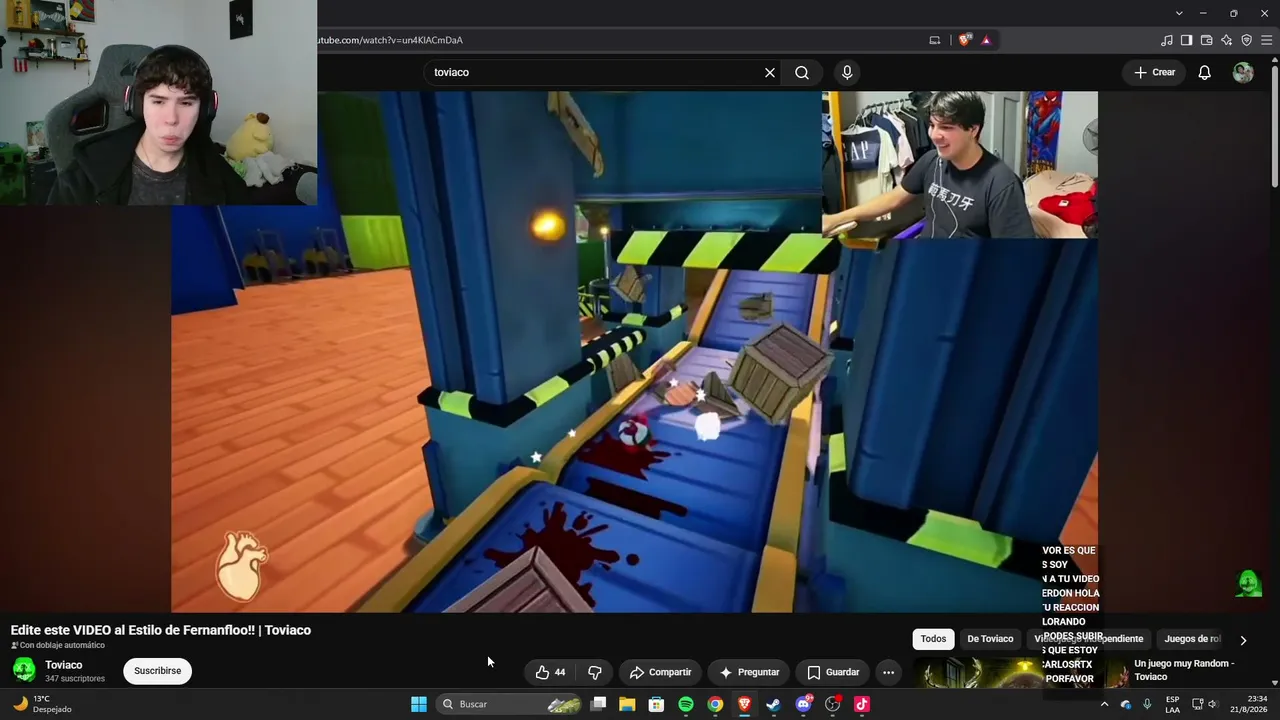The height and width of the screenshot is (720, 1280).
Task: Open the Crear upload menu
Action: click(1154, 72)
